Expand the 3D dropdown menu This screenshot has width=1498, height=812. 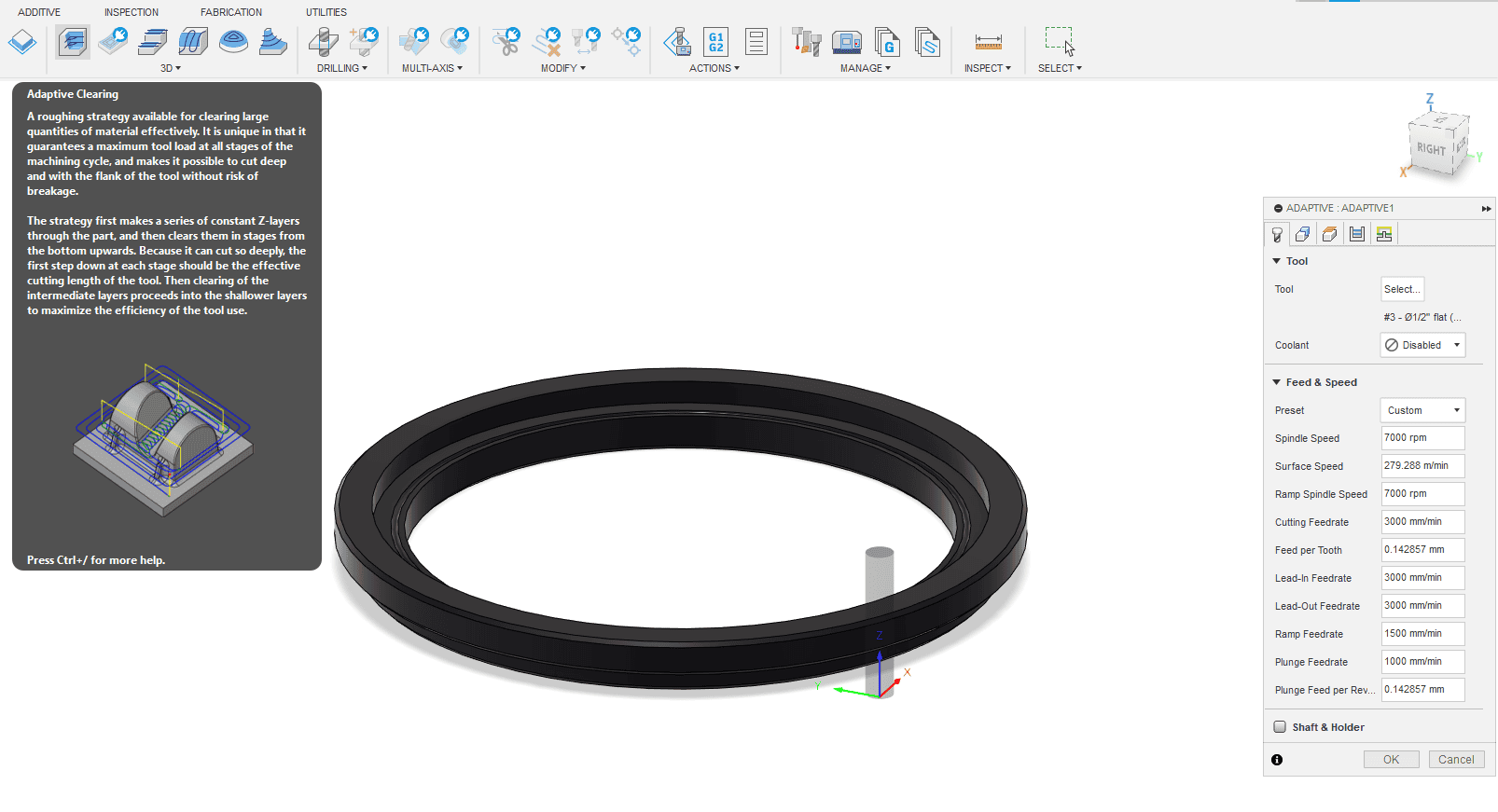pyautogui.click(x=171, y=68)
